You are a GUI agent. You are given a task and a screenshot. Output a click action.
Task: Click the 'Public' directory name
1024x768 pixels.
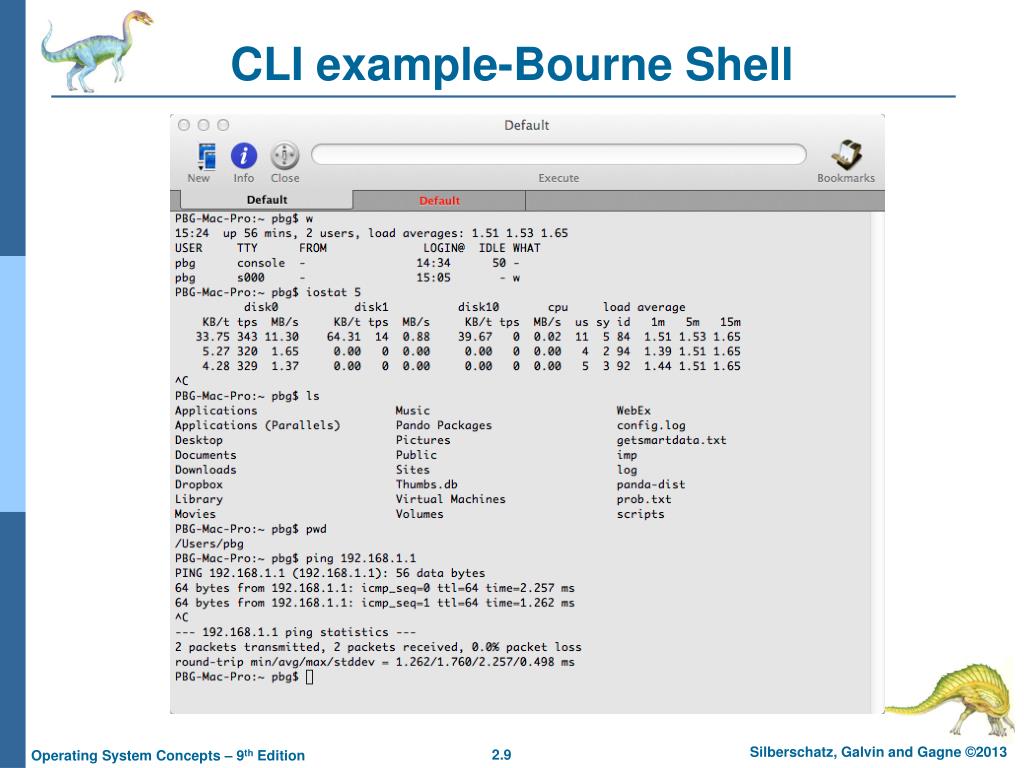pyautogui.click(x=416, y=455)
